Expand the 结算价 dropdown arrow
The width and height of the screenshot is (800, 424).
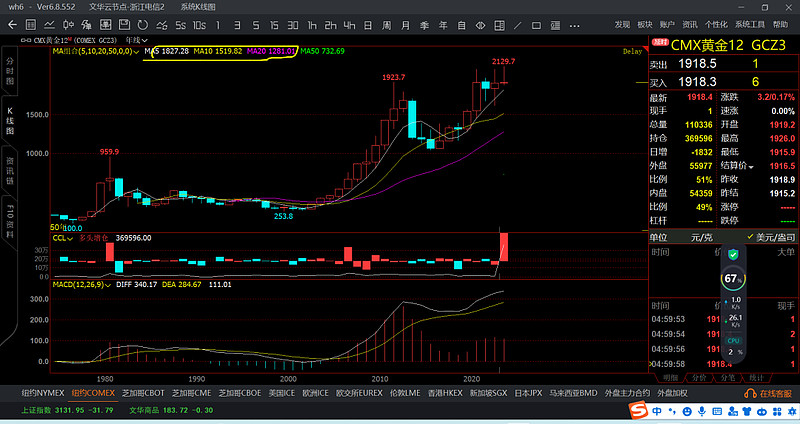pyautogui.click(x=751, y=167)
